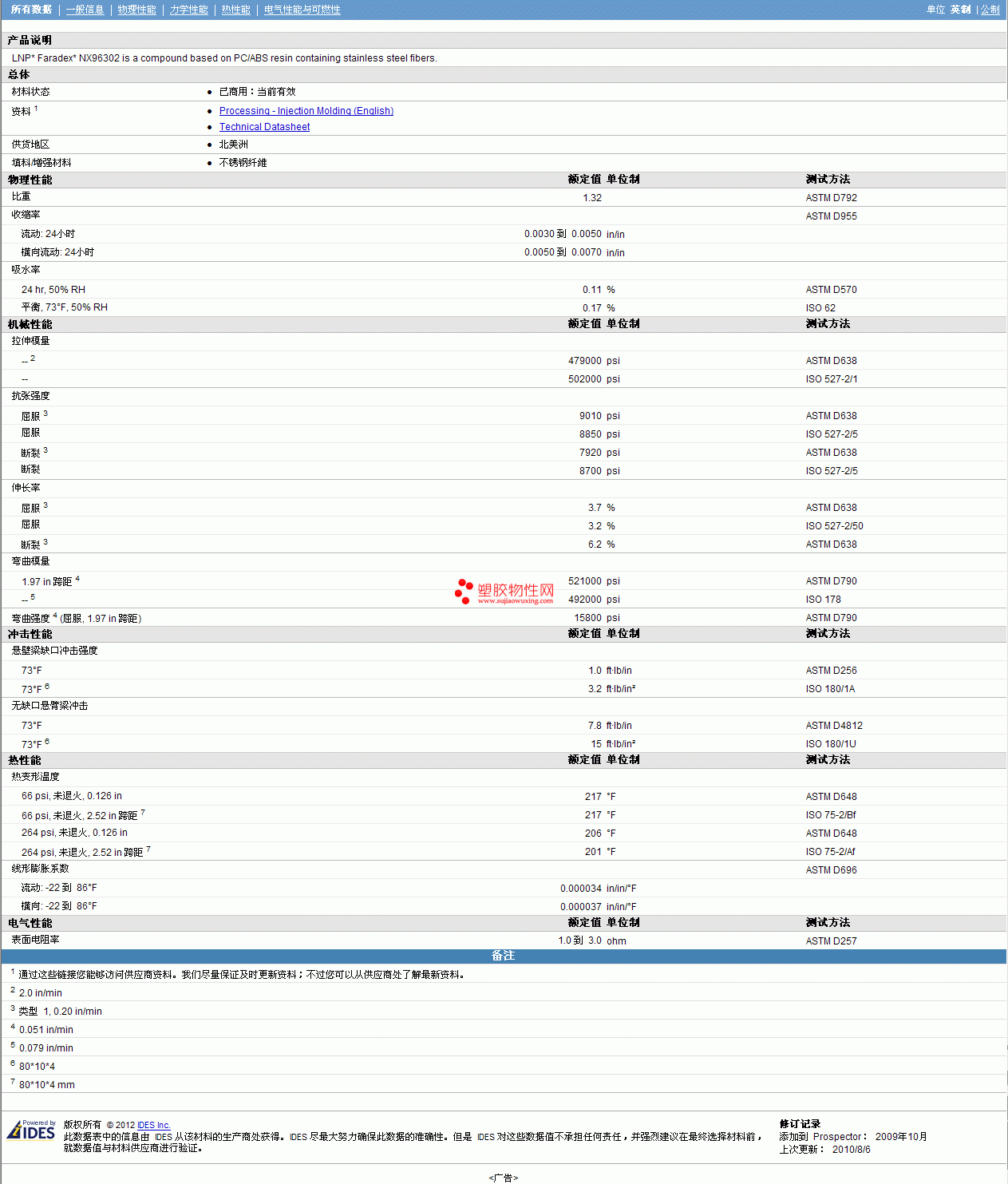Click the ISO 62 test method
1008x1184 pixels.
(820, 308)
